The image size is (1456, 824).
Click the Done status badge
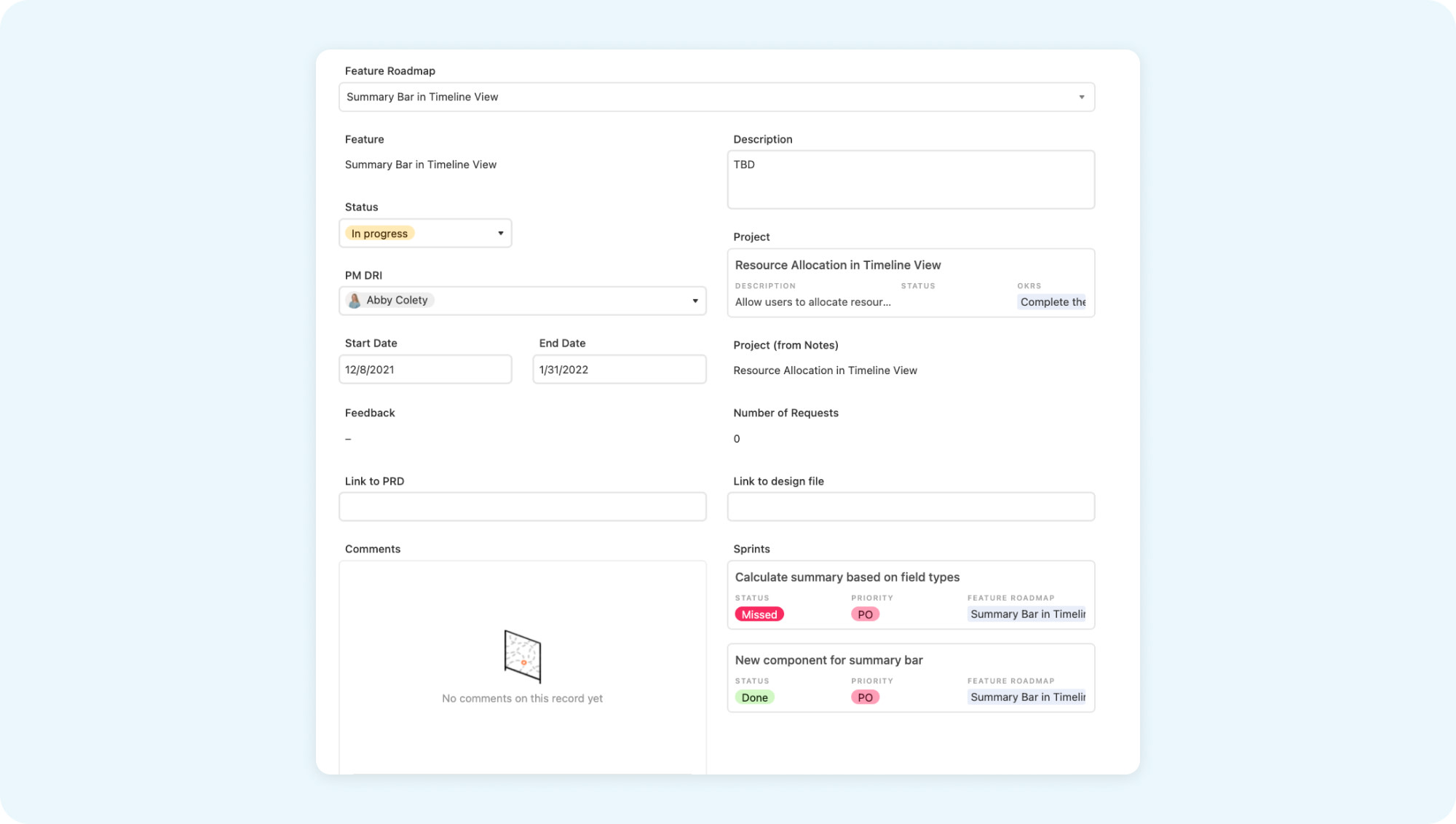click(x=754, y=697)
